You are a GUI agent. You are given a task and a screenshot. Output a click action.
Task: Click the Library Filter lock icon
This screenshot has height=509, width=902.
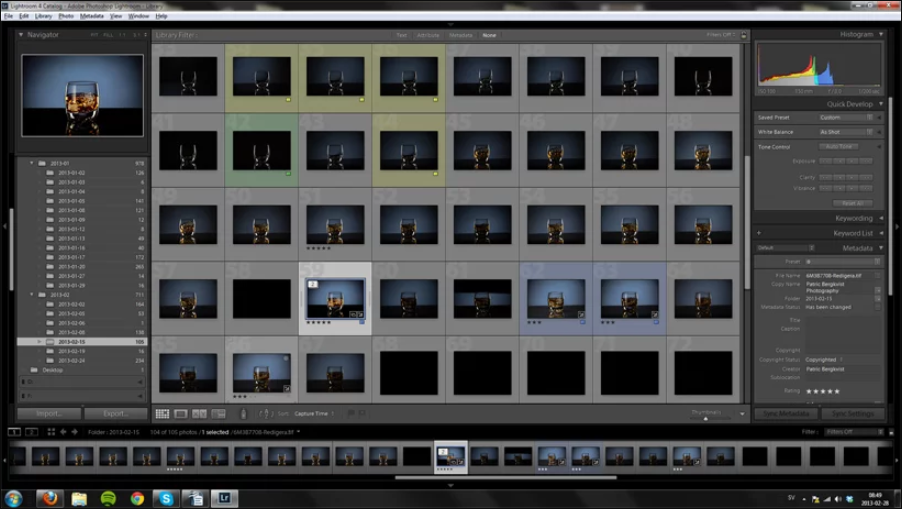point(744,35)
